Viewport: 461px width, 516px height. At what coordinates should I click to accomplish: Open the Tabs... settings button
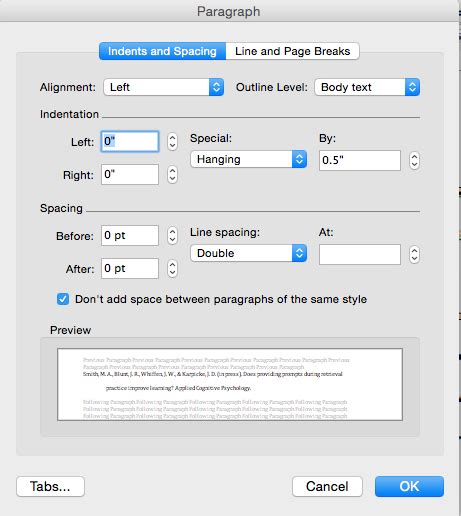click(50, 486)
